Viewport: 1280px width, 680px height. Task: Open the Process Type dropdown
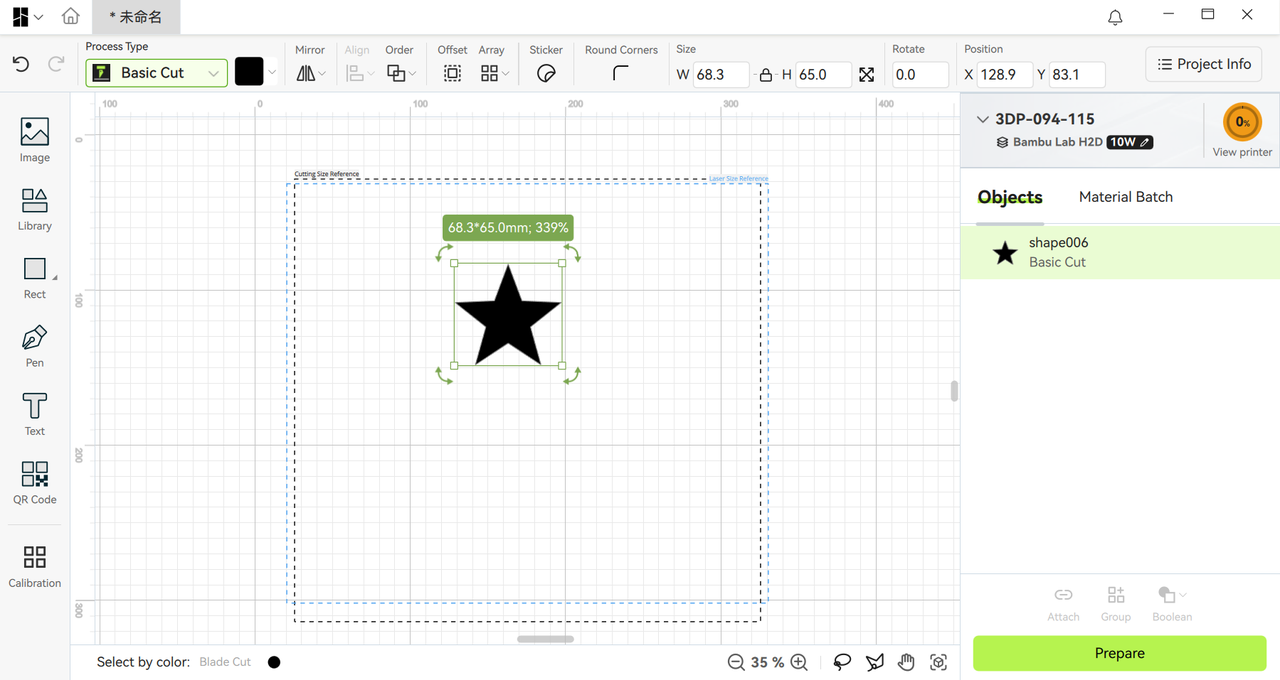157,73
